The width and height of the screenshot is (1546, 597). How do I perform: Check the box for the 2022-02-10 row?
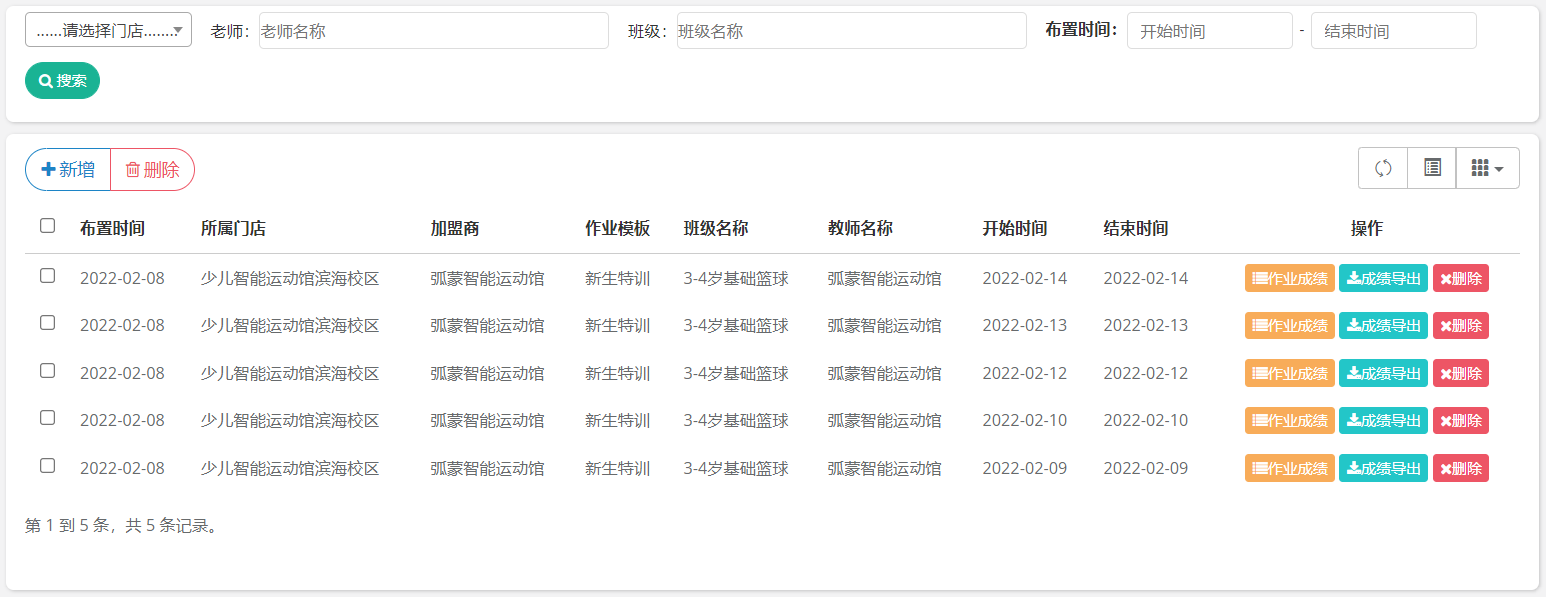pyautogui.click(x=47, y=418)
